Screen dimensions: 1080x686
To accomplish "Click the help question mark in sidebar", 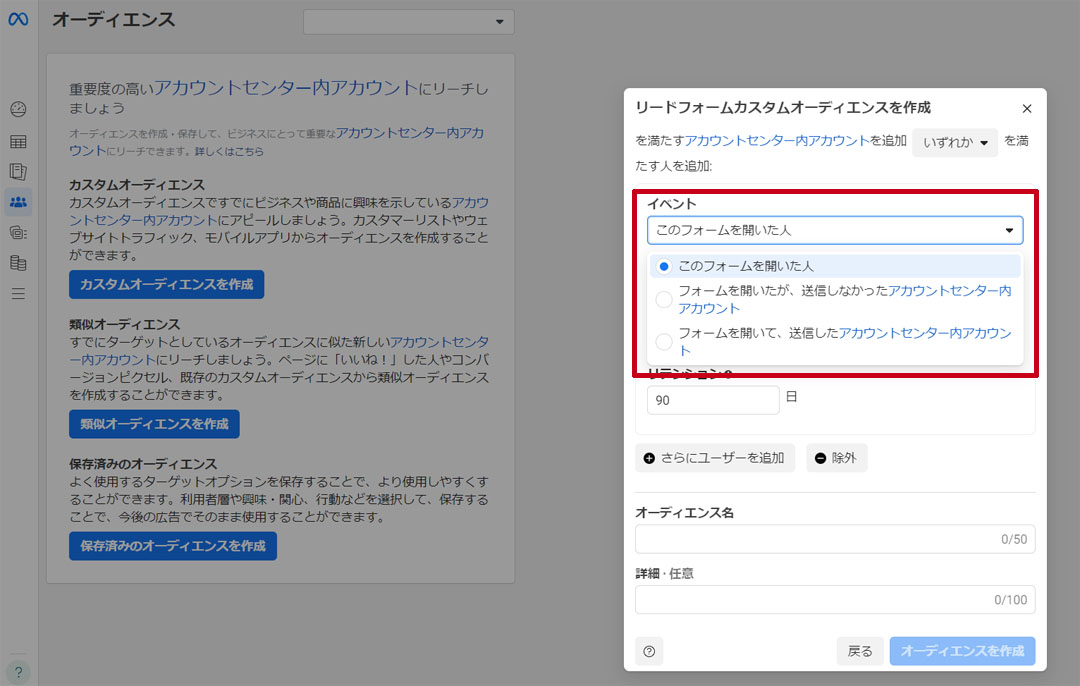I will (18, 671).
